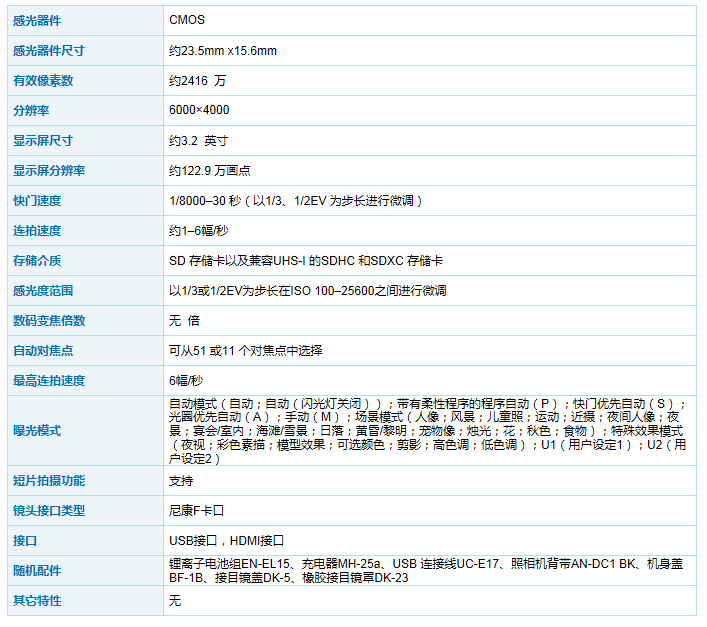
Task: Click the 其它特性 row label
Action: tap(37, 600)
